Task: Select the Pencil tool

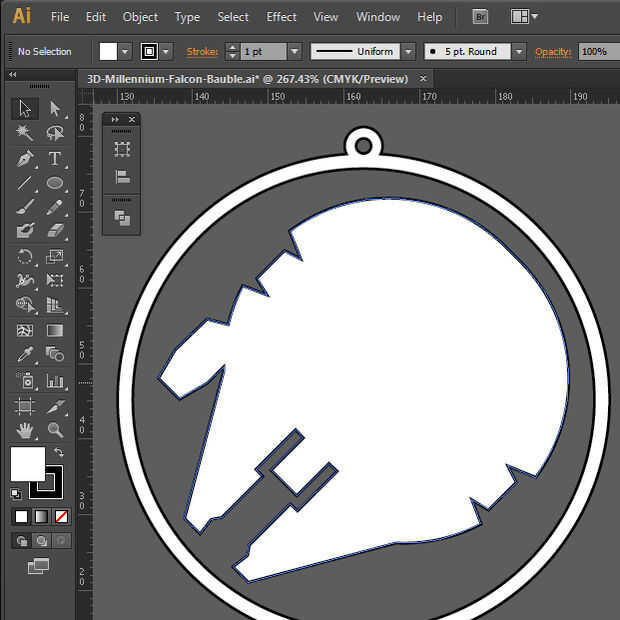Action: point(55,207)
